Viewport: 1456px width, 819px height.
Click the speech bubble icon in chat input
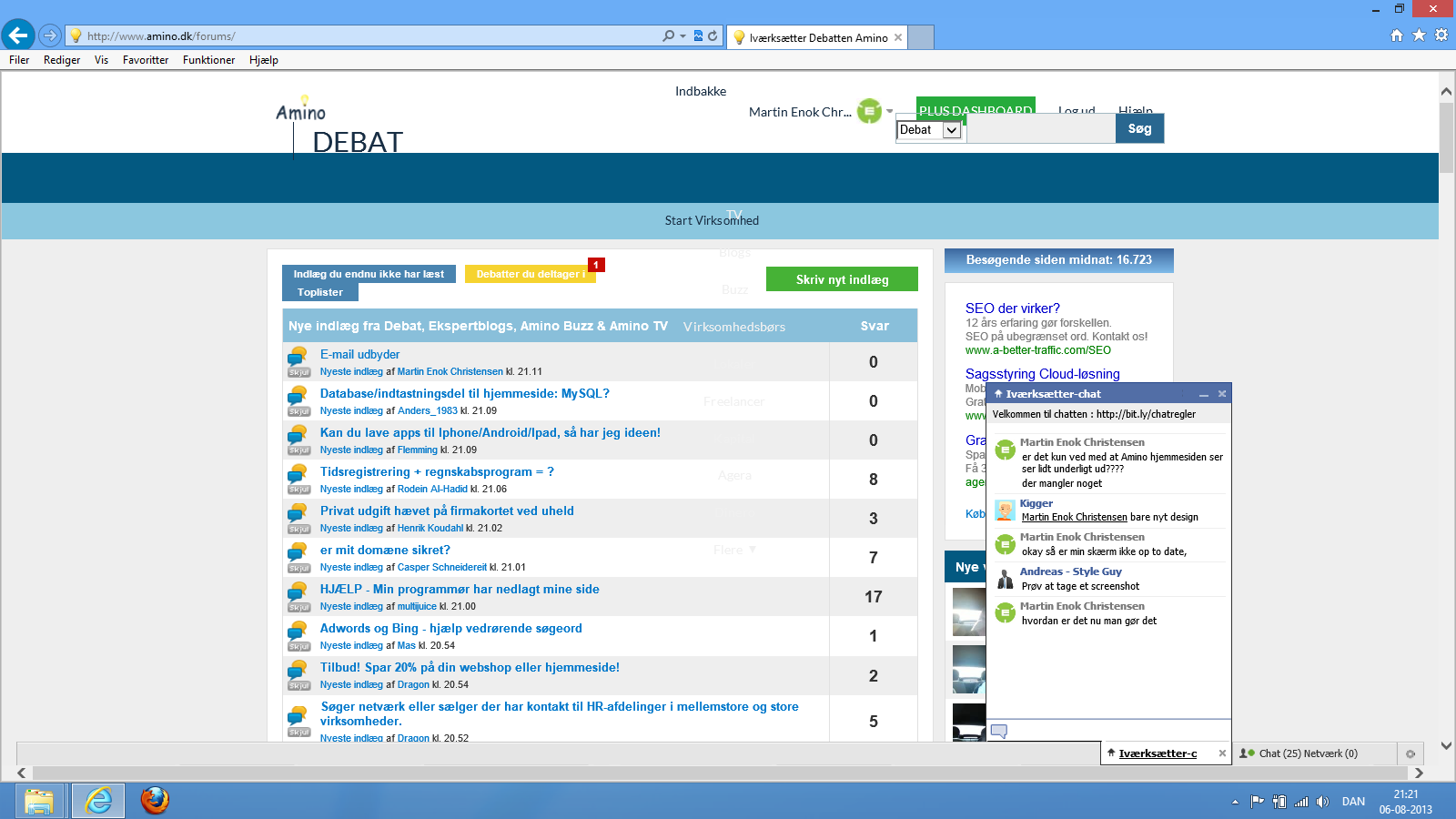(x=999, y=731)
